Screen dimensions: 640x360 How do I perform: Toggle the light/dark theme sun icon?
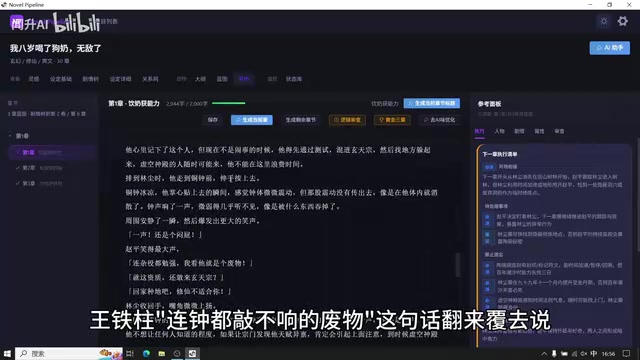tap(604, 21)
